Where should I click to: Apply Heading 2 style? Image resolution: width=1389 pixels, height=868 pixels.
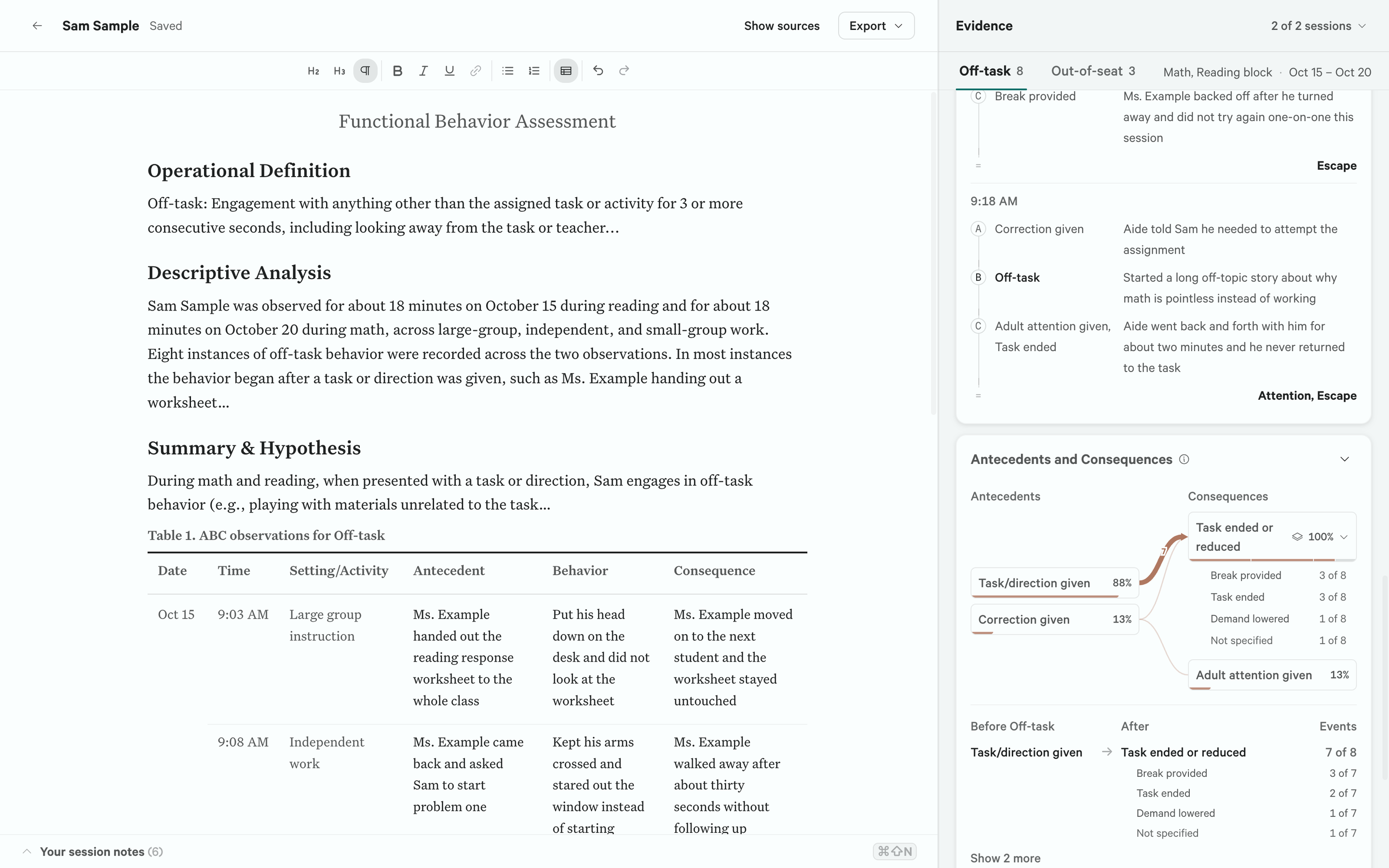(x=313, y=70)
